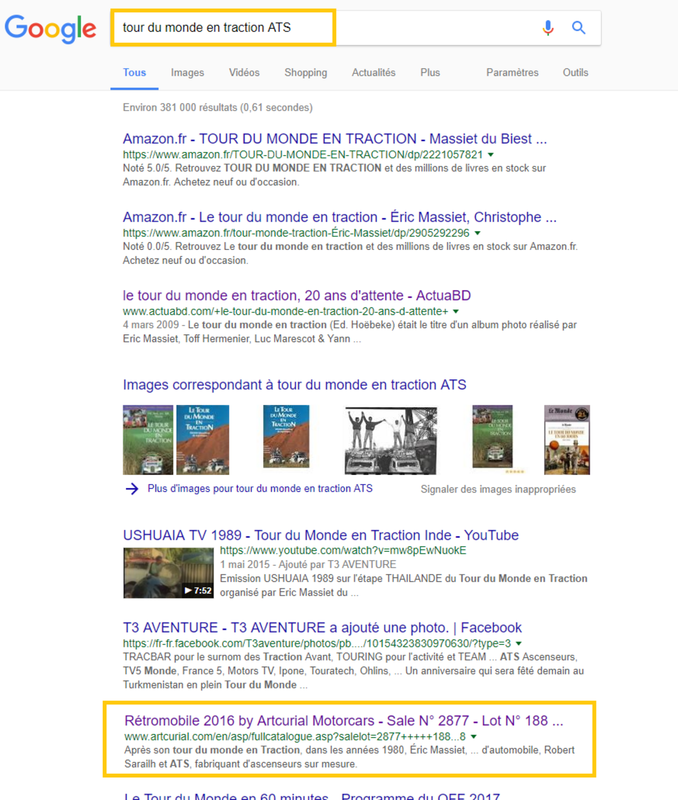Click the Google logo
This screenshot has width=678, height=800.
(x=50, y=29)
